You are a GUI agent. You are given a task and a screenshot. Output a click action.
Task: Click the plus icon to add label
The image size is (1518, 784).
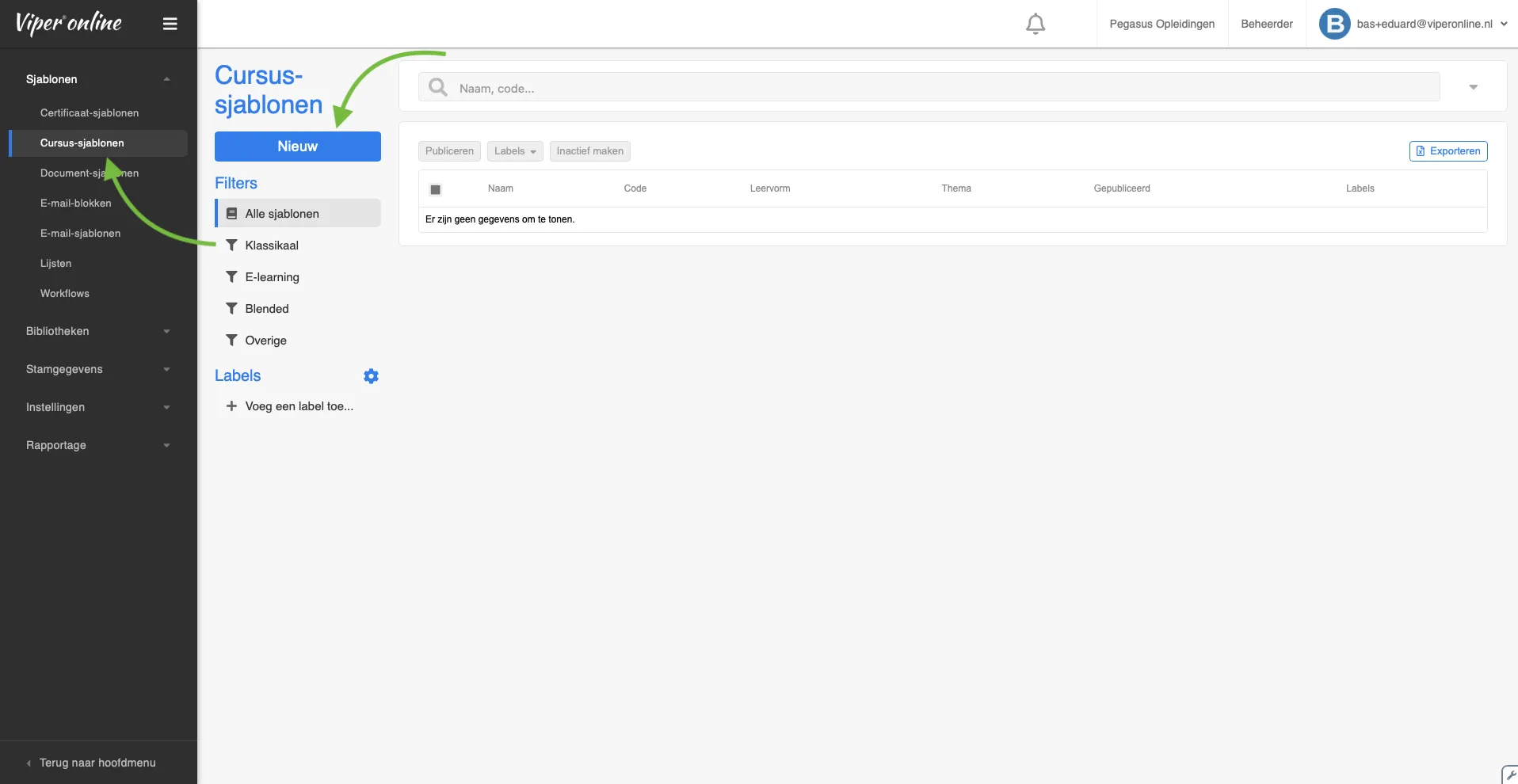click(x=231, y=406)
